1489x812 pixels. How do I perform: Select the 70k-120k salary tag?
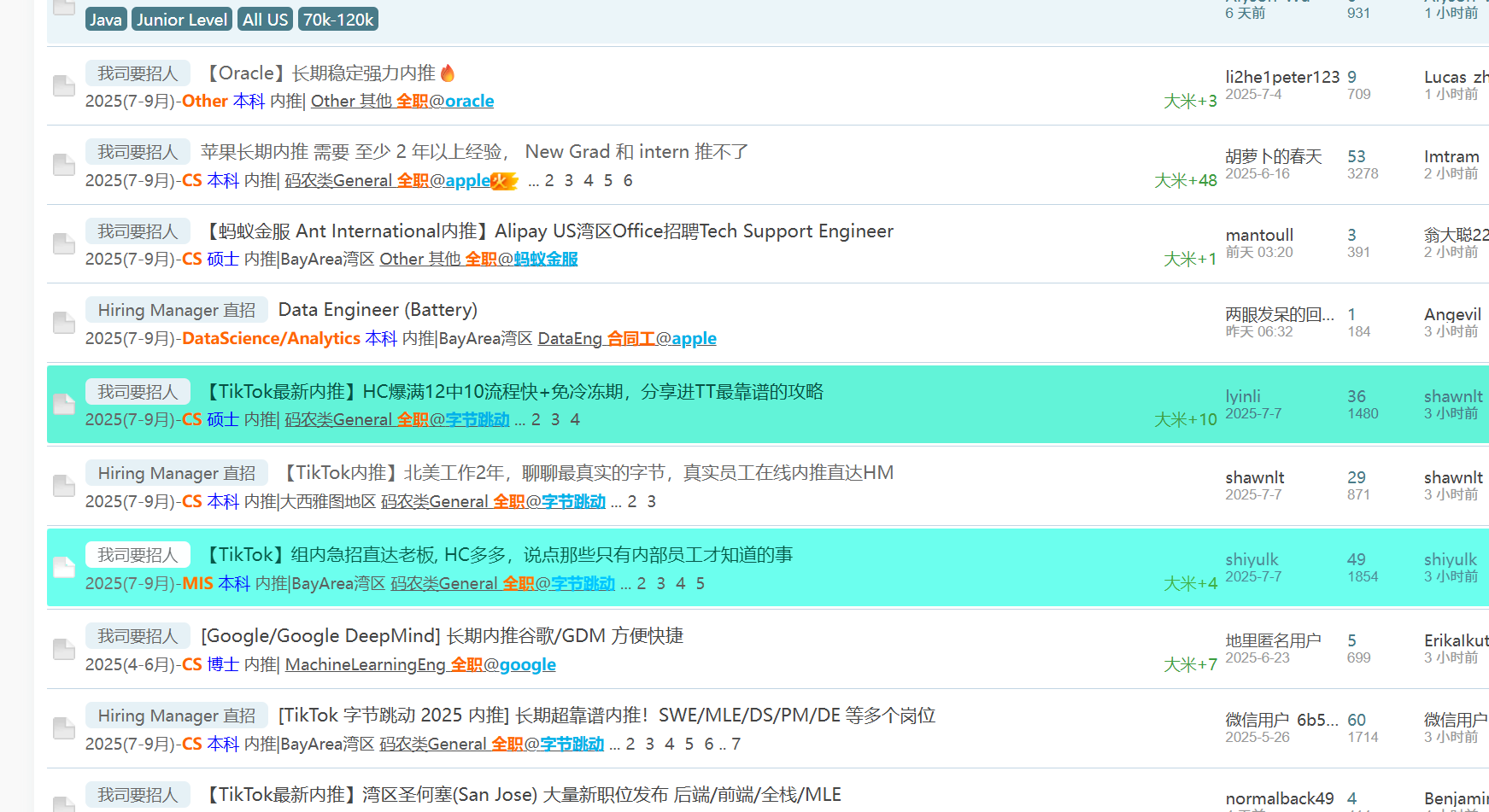[338, 20]
